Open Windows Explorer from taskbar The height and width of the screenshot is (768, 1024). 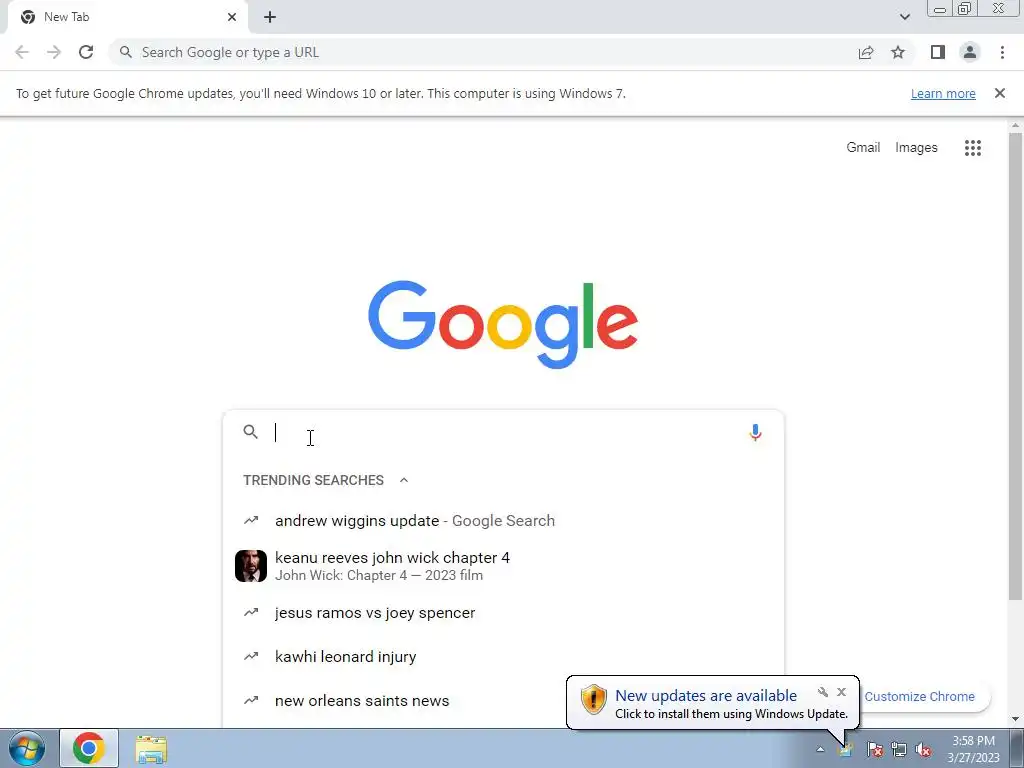(x=152, y=748)
